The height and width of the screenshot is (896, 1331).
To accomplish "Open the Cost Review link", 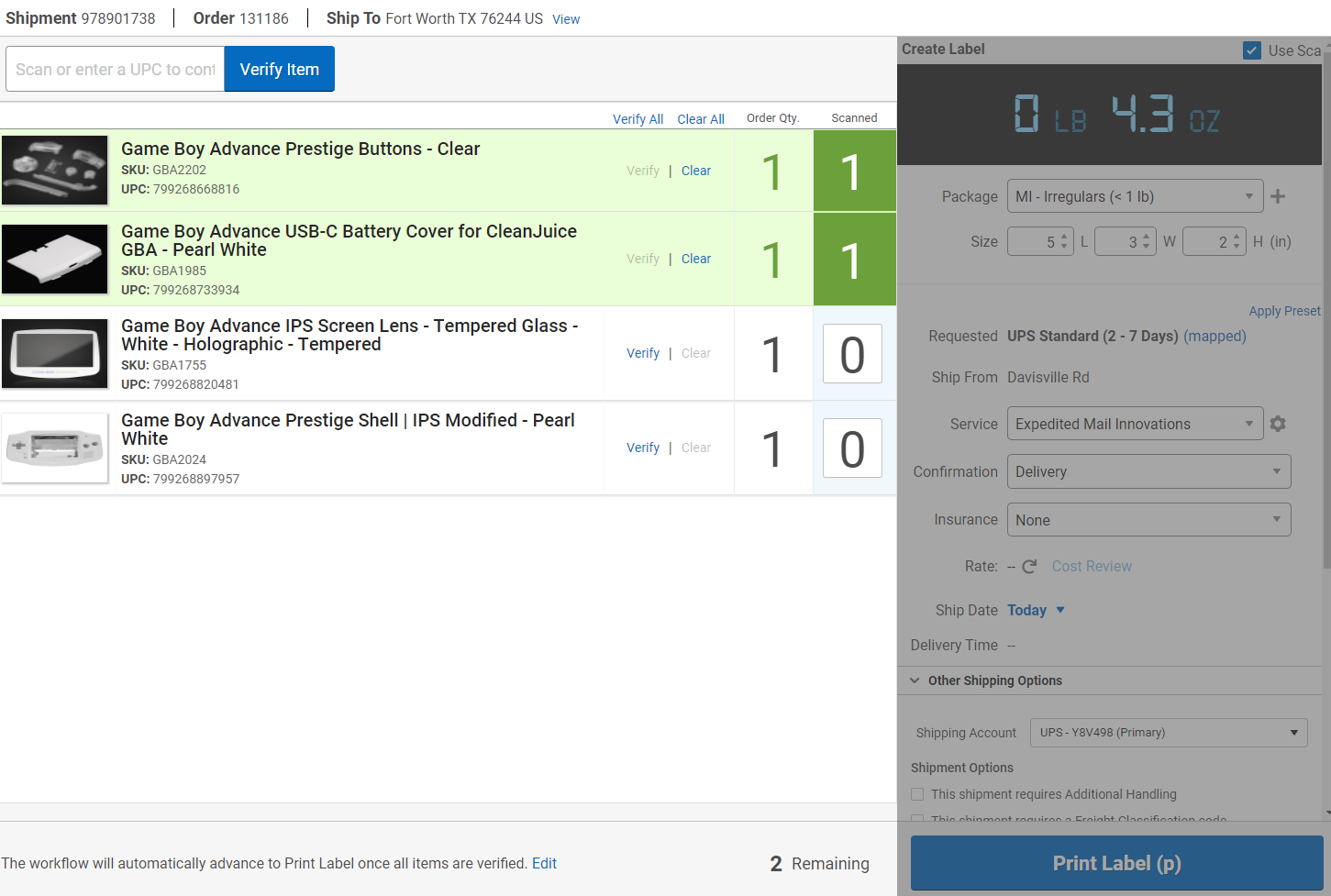I will pyautogui.click(x=1092, y=567).
